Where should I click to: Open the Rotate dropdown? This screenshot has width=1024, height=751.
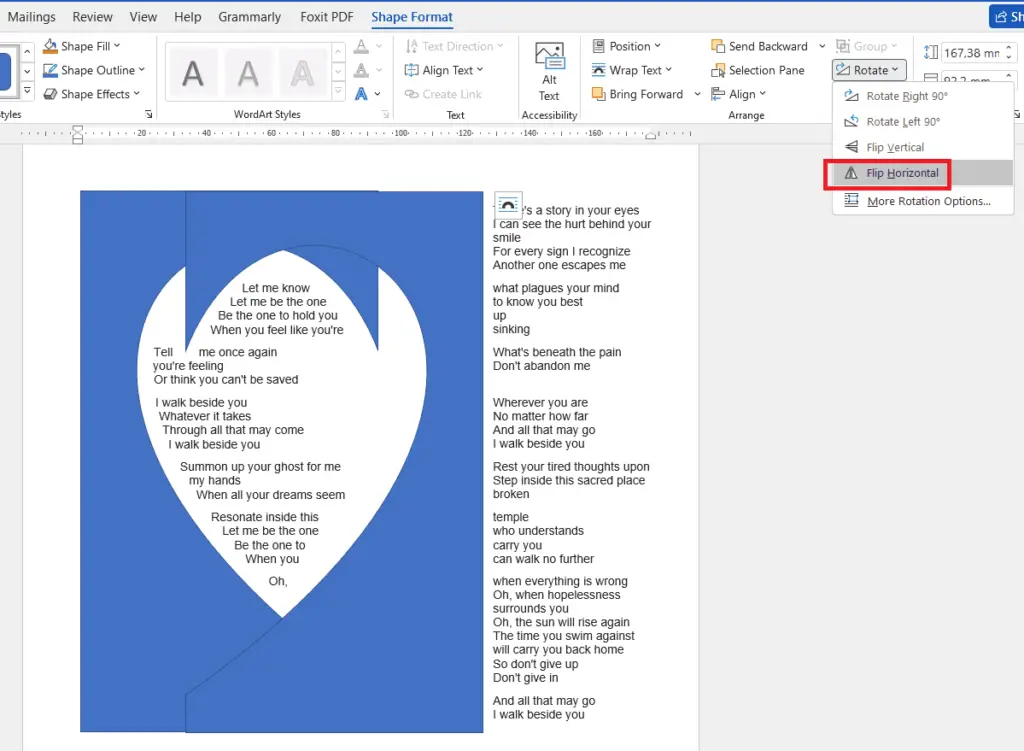tap(868, 70)
